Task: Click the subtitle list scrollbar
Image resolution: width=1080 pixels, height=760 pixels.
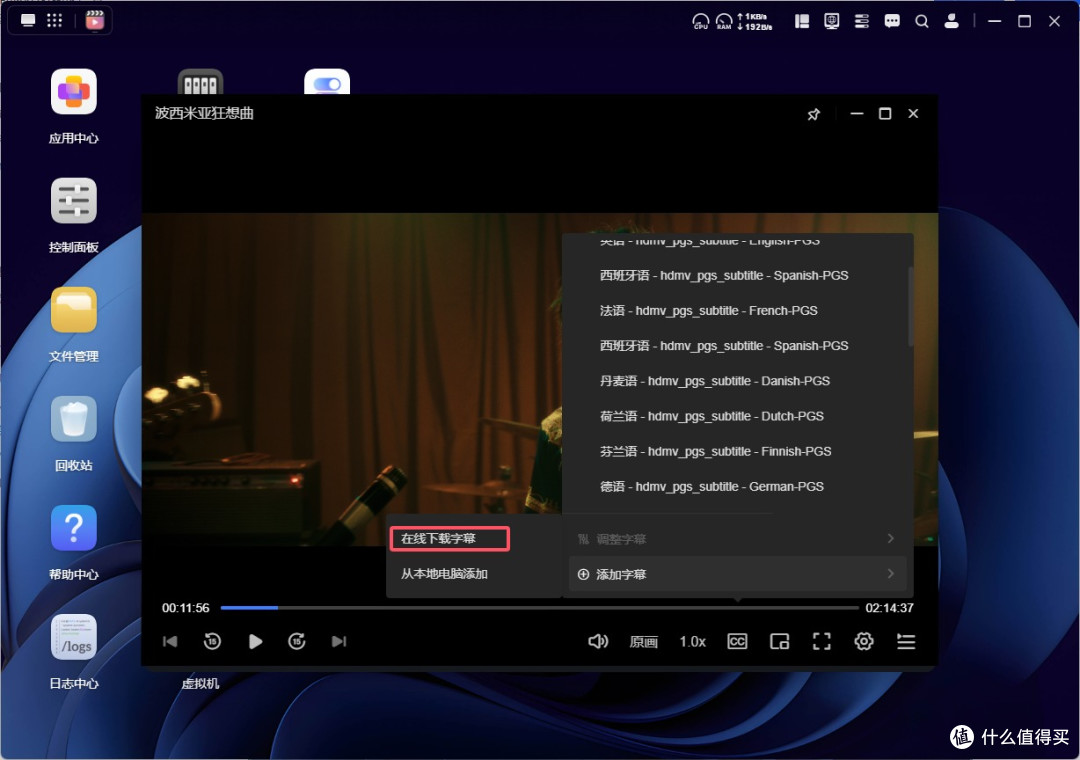Action: point(911,307)
